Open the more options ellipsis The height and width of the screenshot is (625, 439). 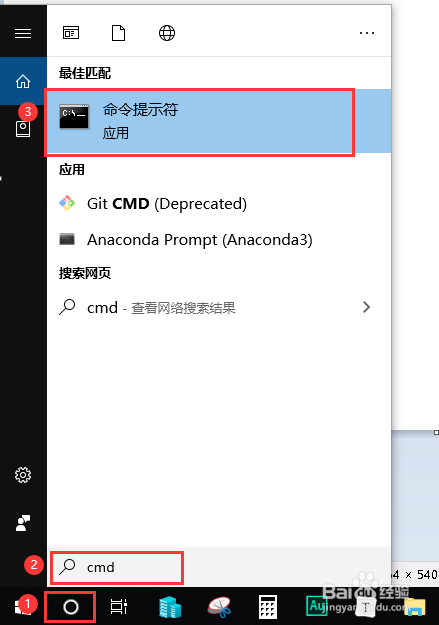[x=367, y=33]
